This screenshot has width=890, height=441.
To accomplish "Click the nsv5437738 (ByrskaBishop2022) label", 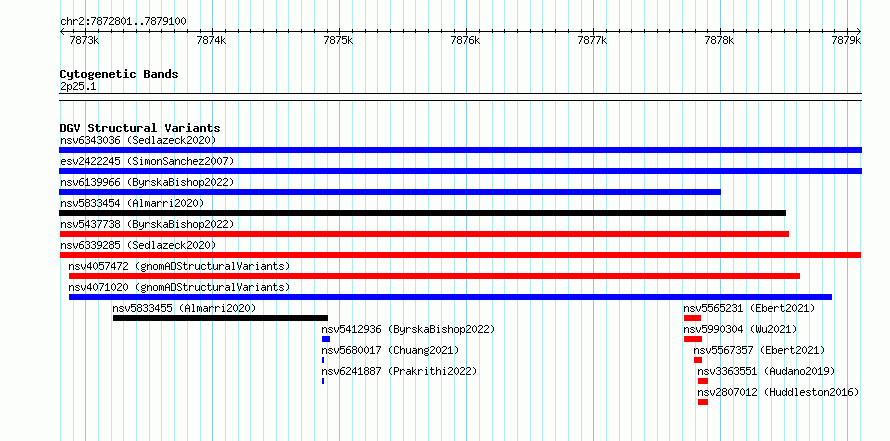I will (147, 224).
